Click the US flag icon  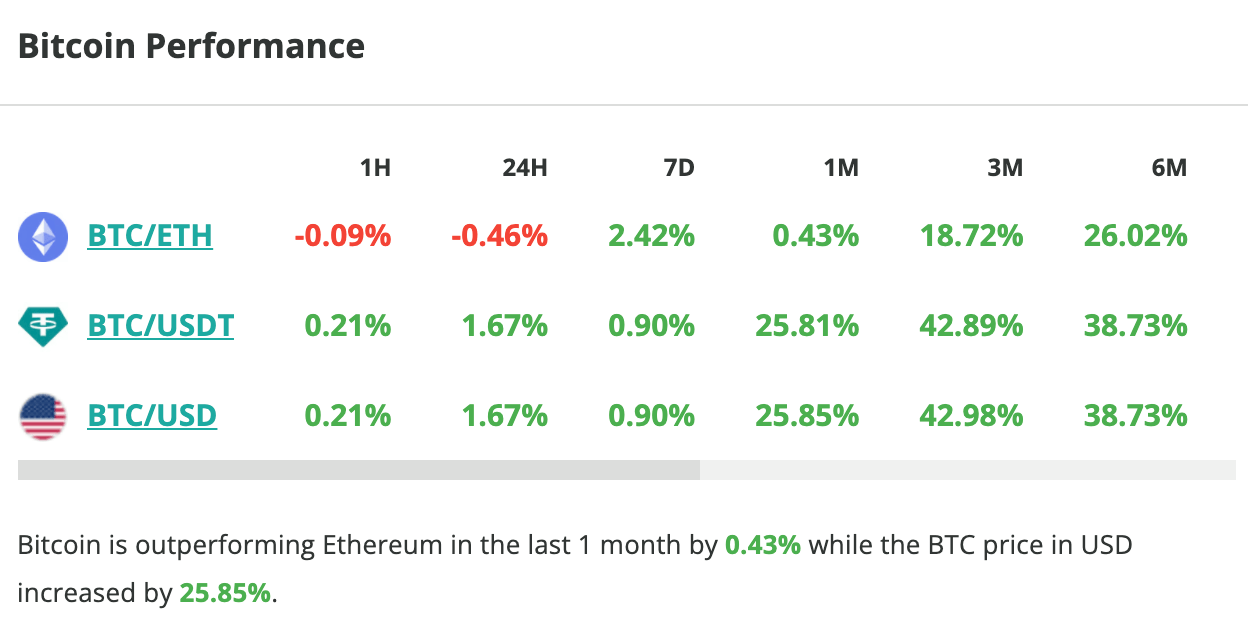43,416
